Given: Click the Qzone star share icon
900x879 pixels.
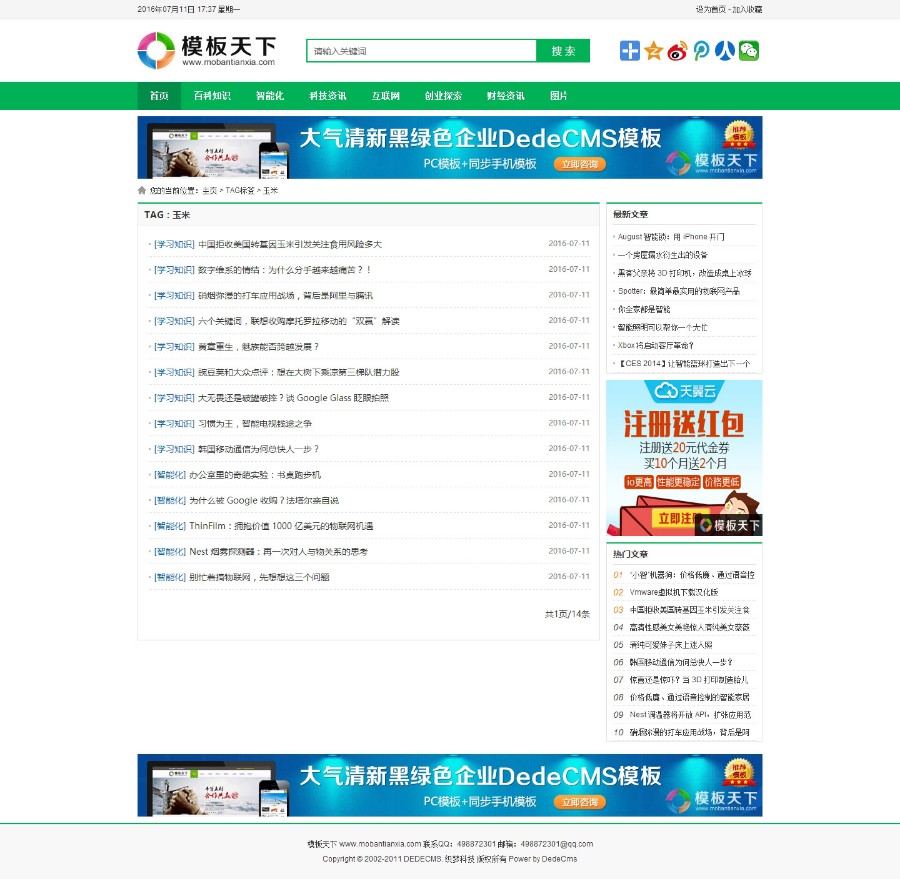Looking at the screenshot, I should 652,50.
